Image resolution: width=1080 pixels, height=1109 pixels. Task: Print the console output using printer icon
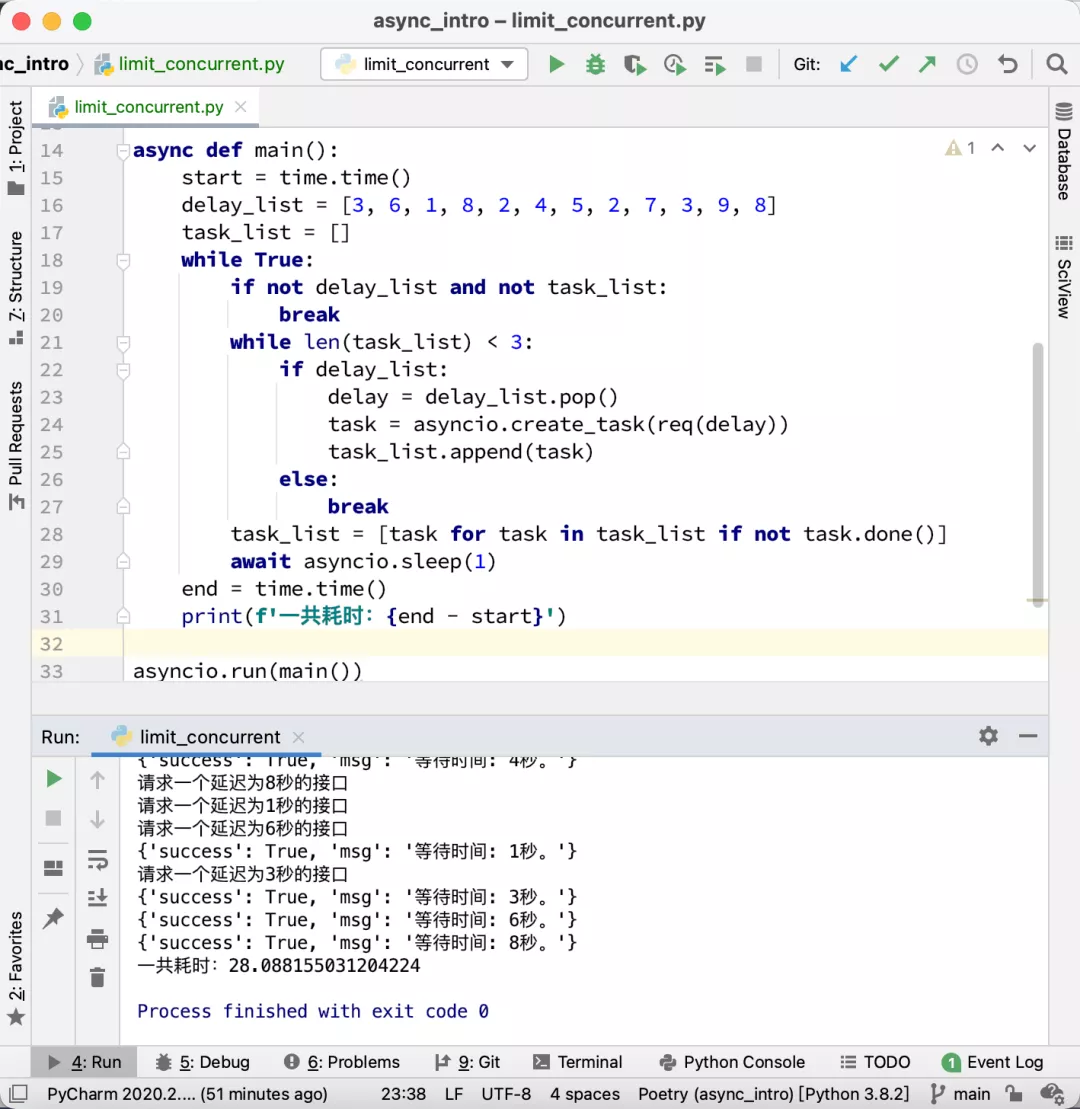(x=97, y=938)
